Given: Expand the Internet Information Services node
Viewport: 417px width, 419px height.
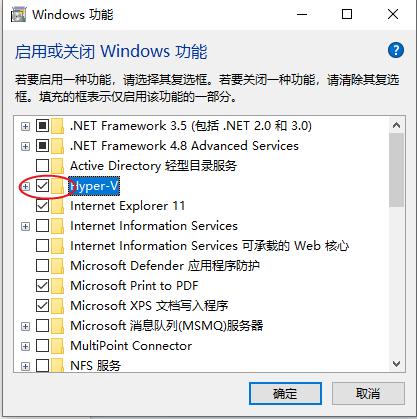Looking at the screenshot, I should coord(25,226).
